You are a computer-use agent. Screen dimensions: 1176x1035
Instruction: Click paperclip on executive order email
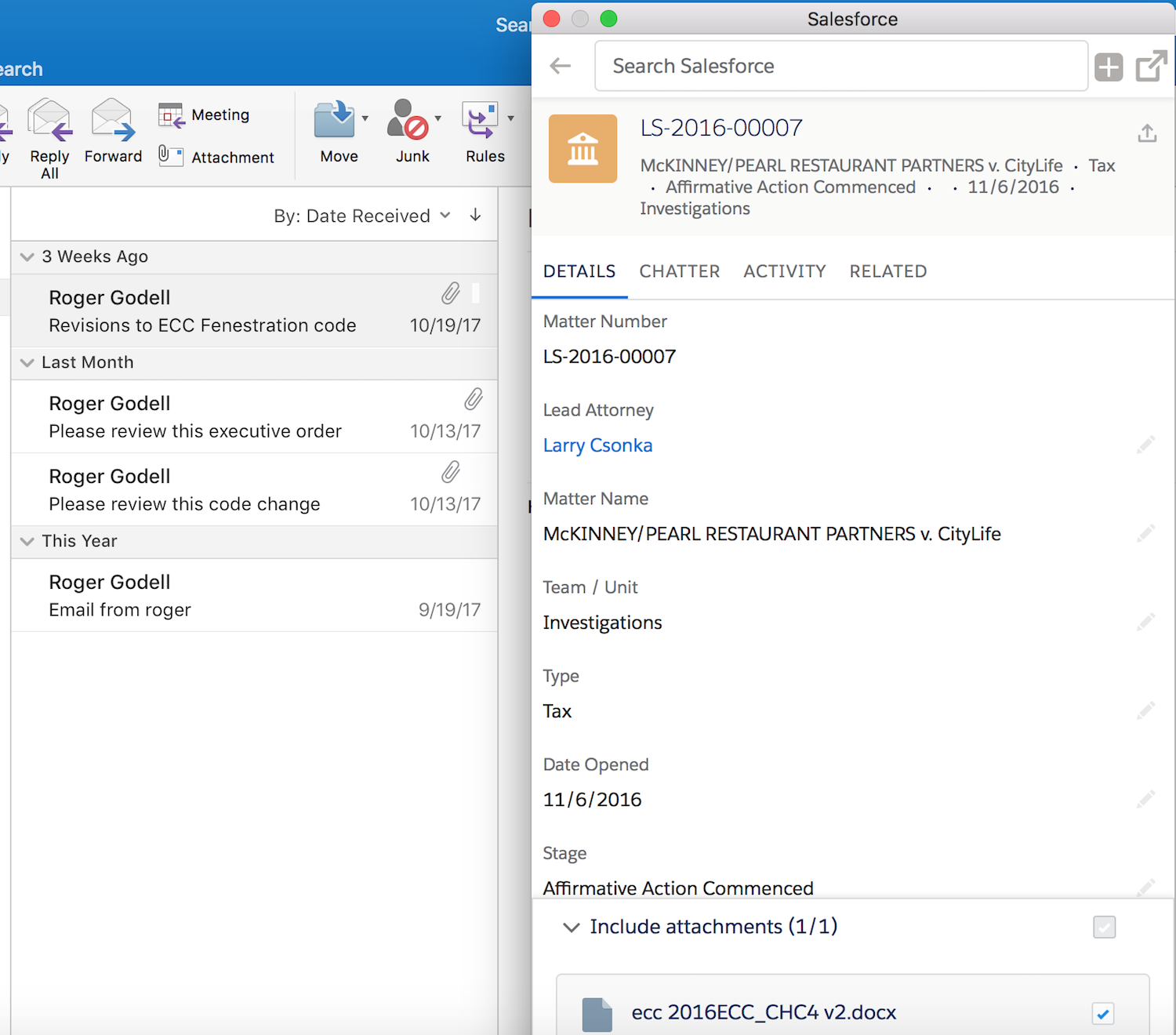point(473,399)
